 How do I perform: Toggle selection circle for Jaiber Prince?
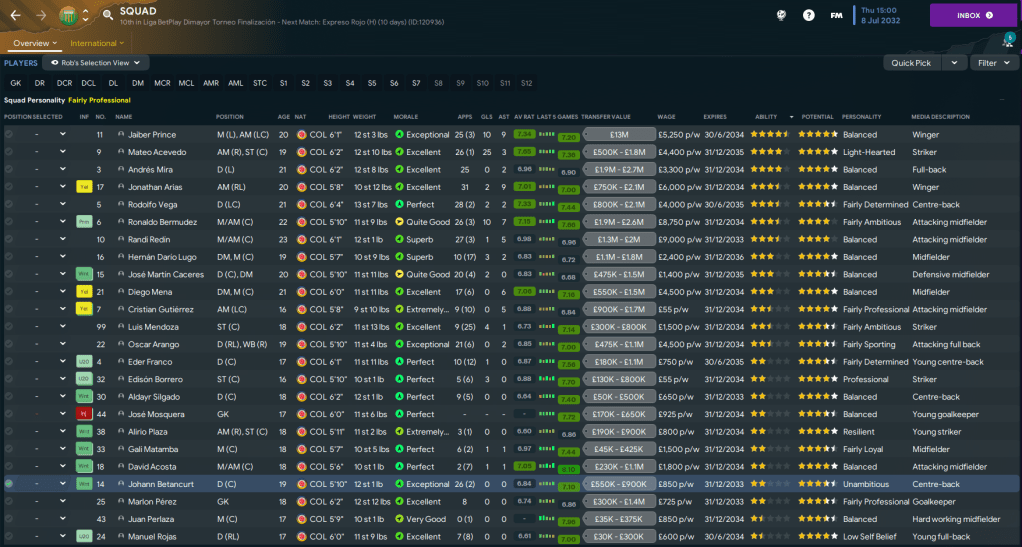click(9, 135)
